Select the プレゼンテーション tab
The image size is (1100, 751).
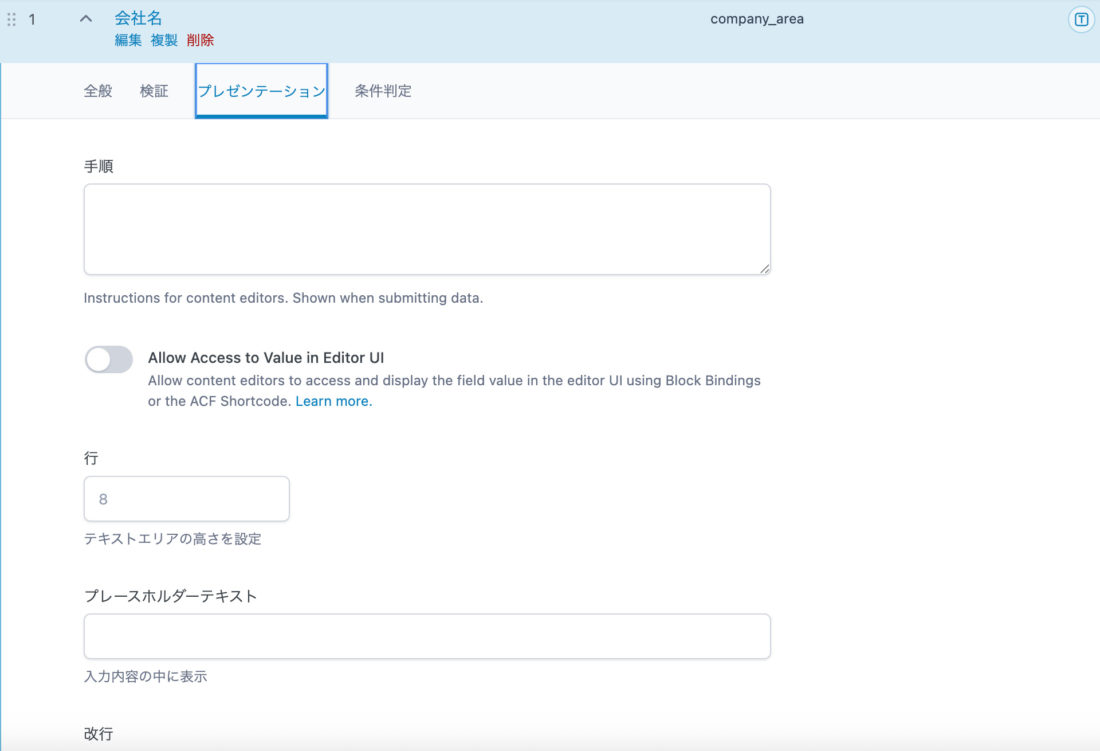tap(261, 89)
